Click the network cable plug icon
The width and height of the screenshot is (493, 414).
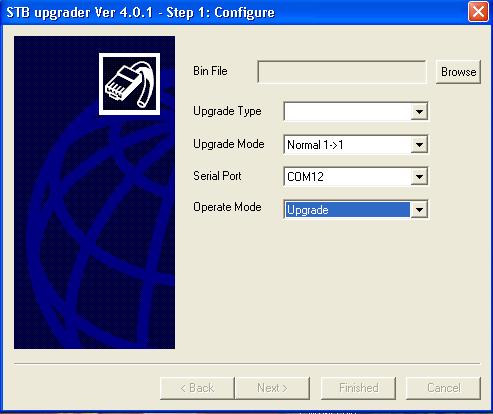(129, 84)
